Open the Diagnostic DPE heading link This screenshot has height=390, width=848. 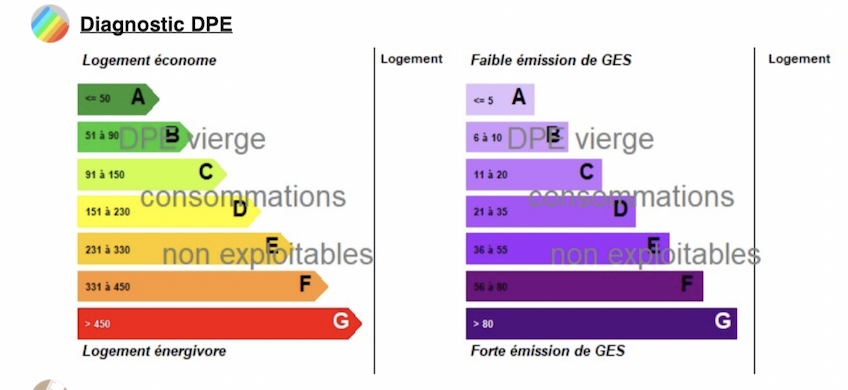pyautogui.click(x=156, y=24)
